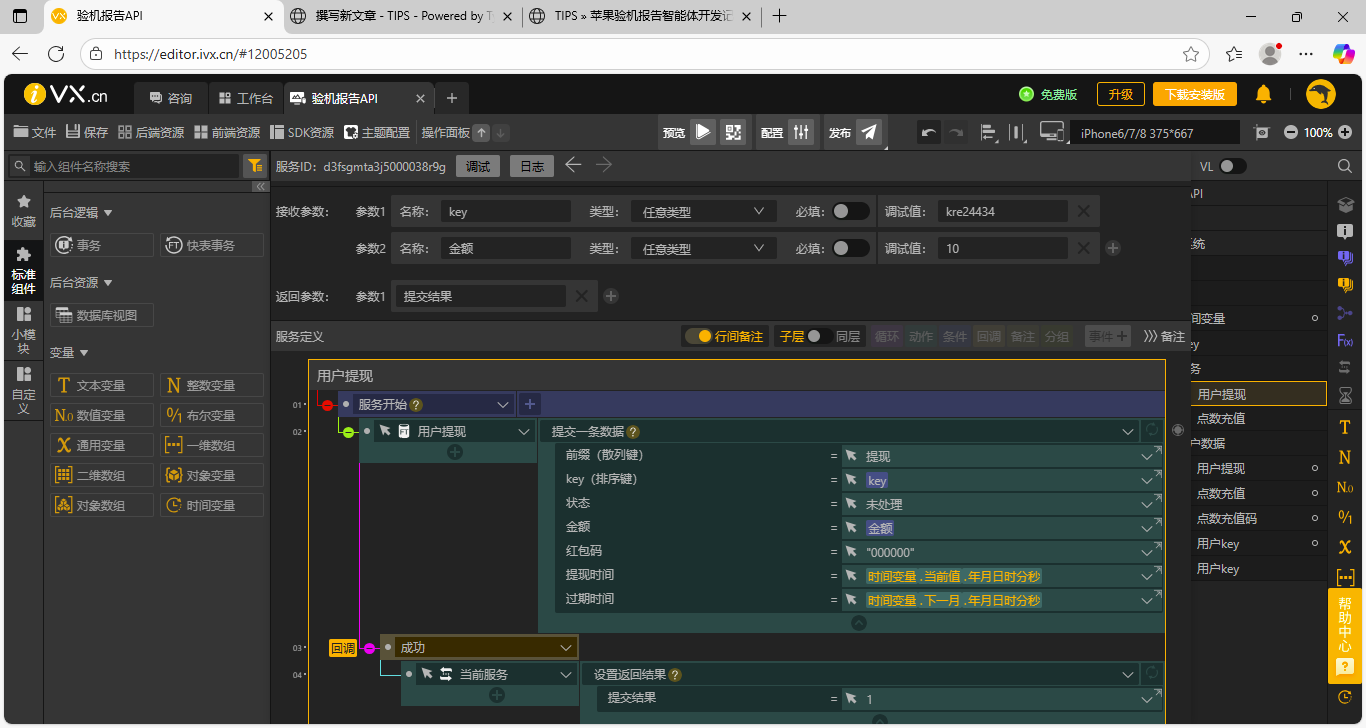
Task: Open type dropdown for the 金额 parameter
Action: tap(703, 248)
